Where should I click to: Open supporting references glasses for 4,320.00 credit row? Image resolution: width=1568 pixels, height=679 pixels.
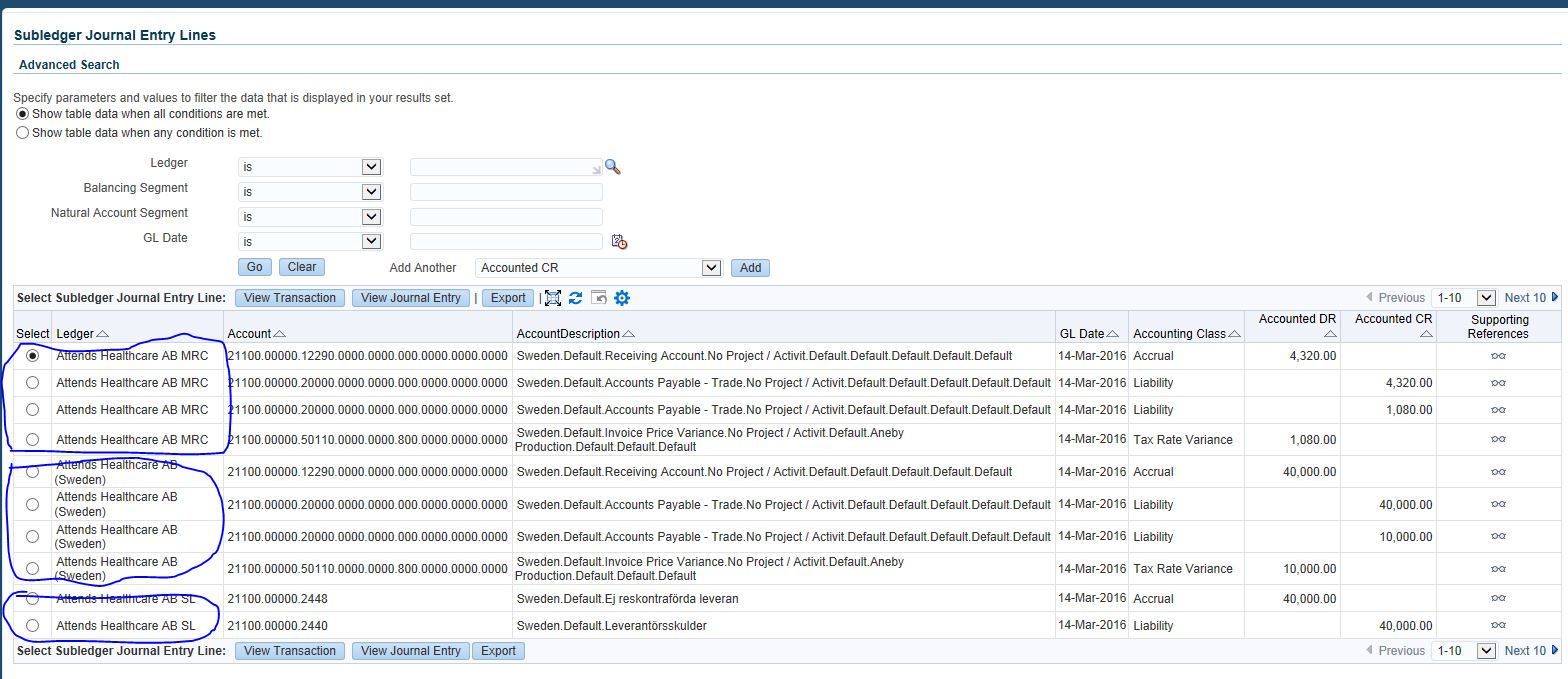click(1498, 383)
